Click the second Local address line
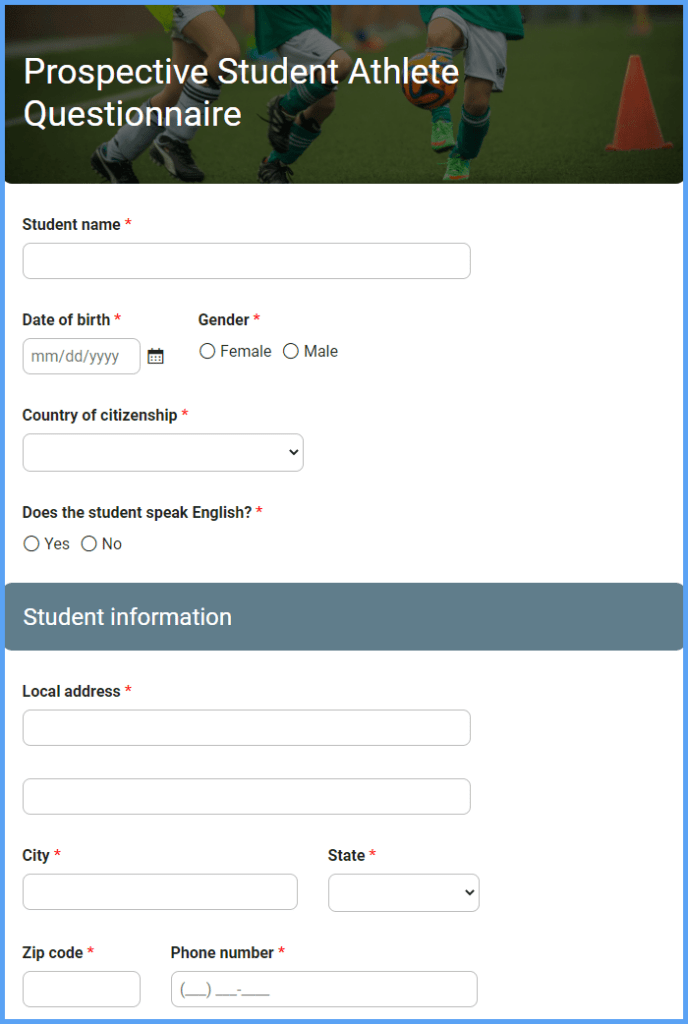 coord(246,796)
